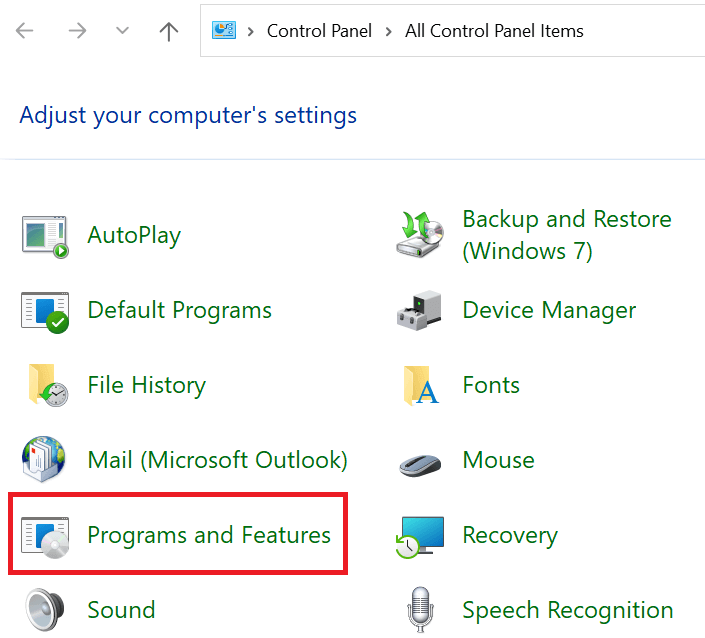Click the AutoPlay icon
This screenshot has width=705, height=638.
point(45,236)
